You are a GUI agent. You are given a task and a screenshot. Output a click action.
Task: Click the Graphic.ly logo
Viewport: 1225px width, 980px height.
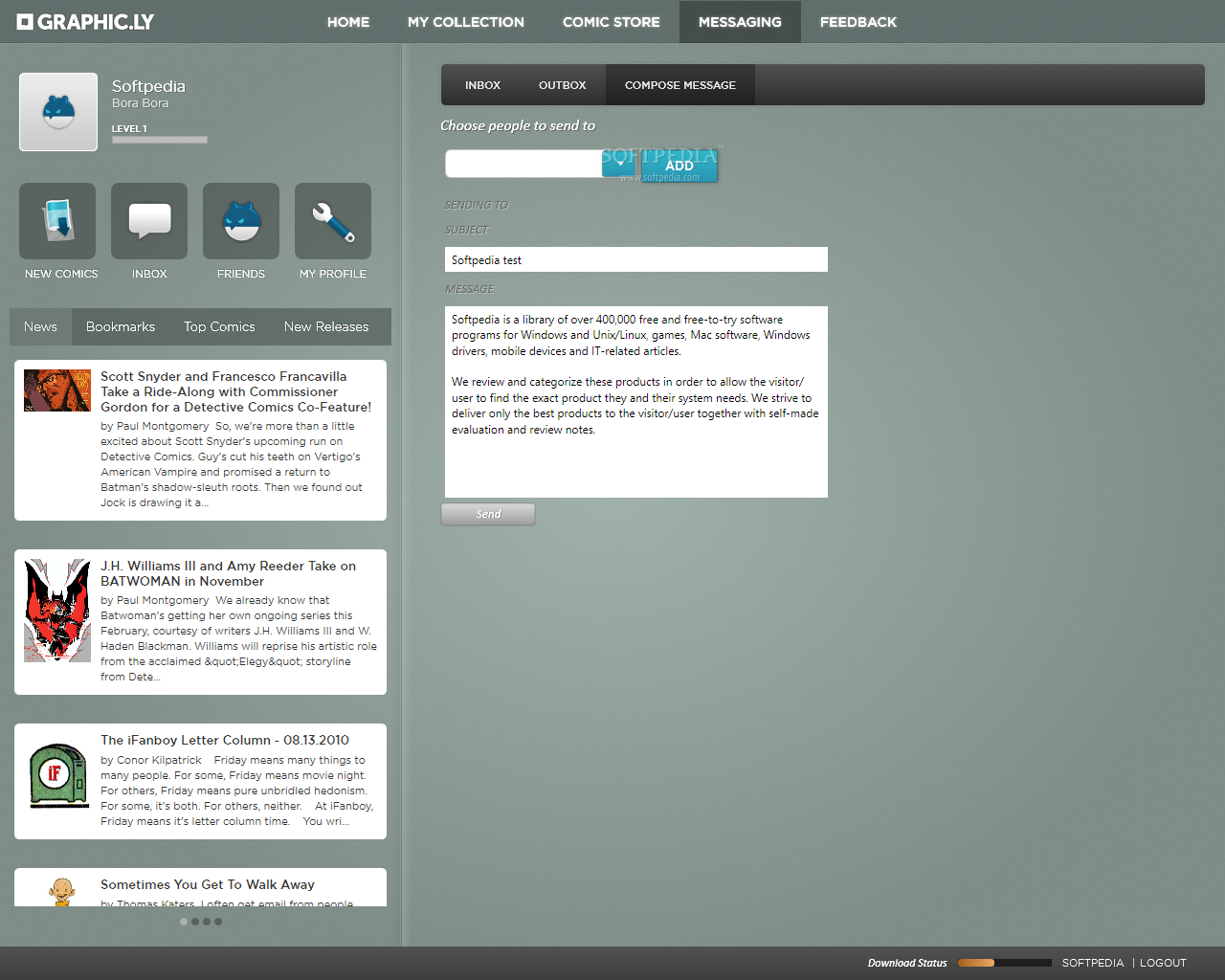point(85,21)
